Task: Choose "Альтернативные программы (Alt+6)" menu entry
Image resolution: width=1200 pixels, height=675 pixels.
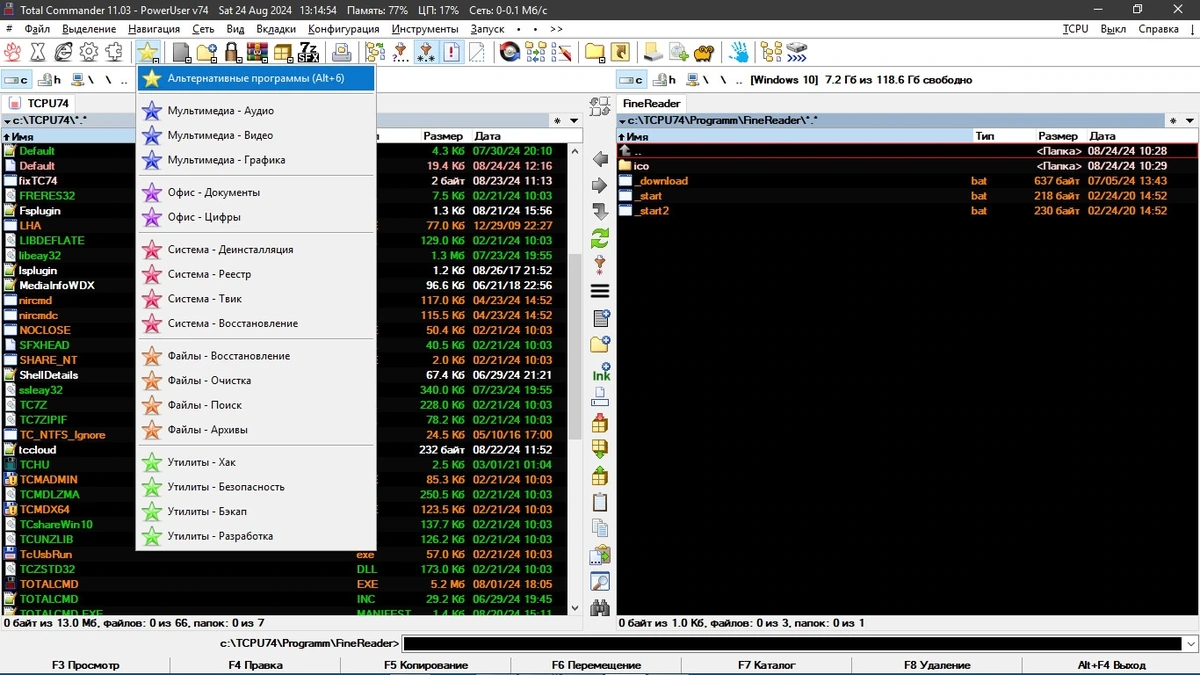Action: [x=256, y=78]
